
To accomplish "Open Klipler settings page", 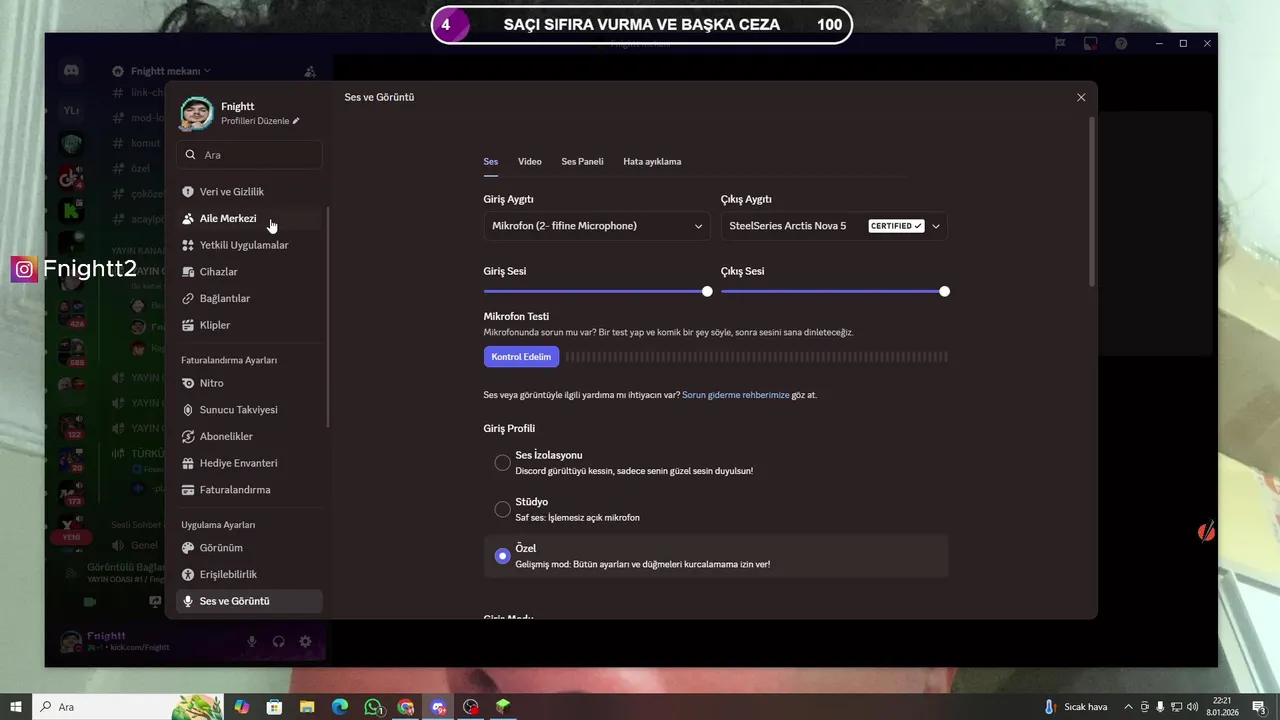I will [x=249, y=325].
